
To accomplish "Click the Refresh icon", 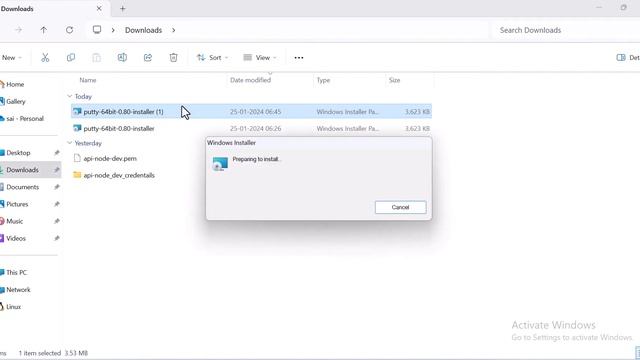I will tap(69, 30).
